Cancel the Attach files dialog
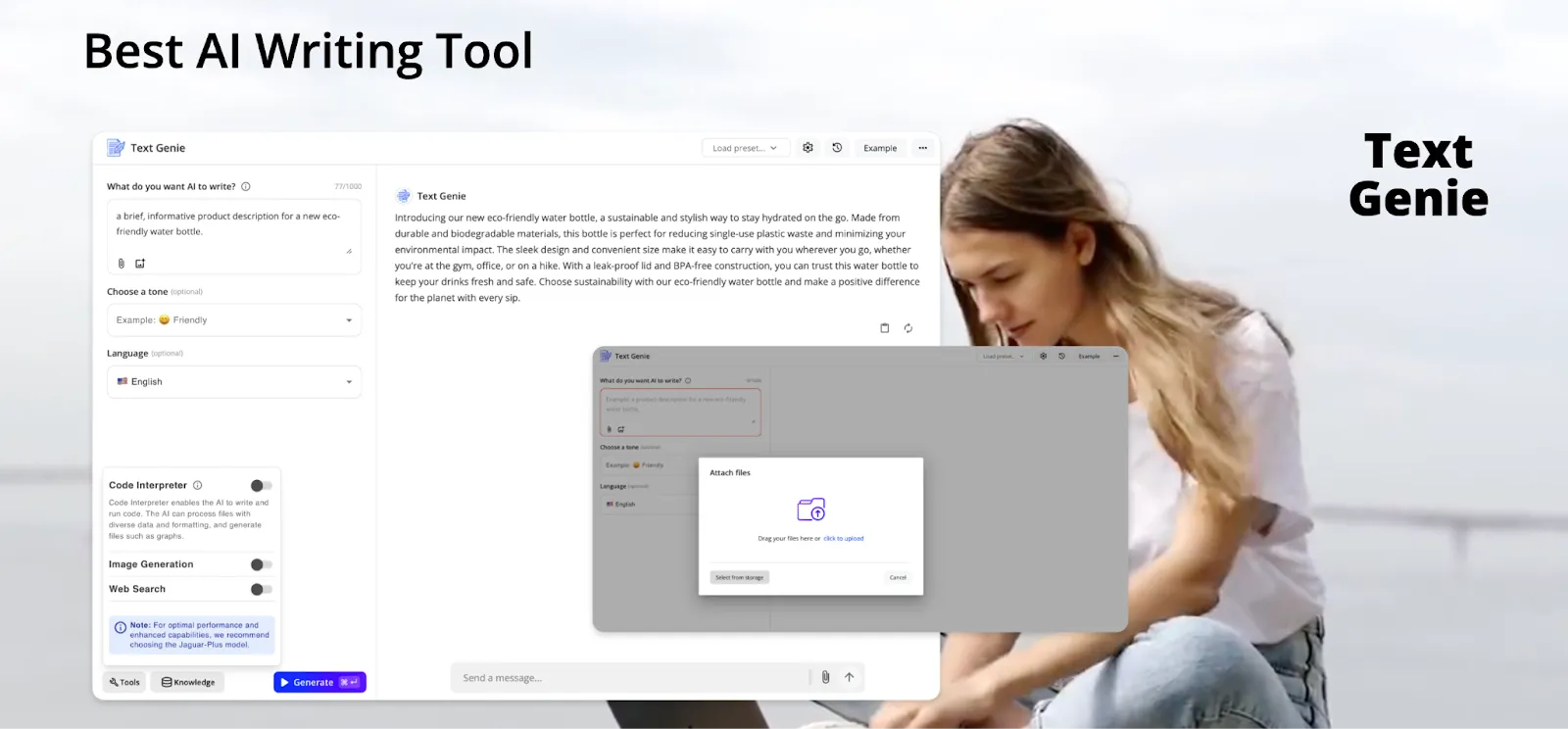 (898, 577)
